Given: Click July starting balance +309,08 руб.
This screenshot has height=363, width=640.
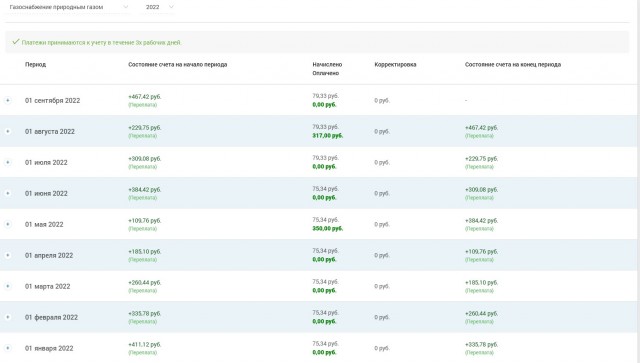Looking at the screenshot, I should click(x=144, y=159).
